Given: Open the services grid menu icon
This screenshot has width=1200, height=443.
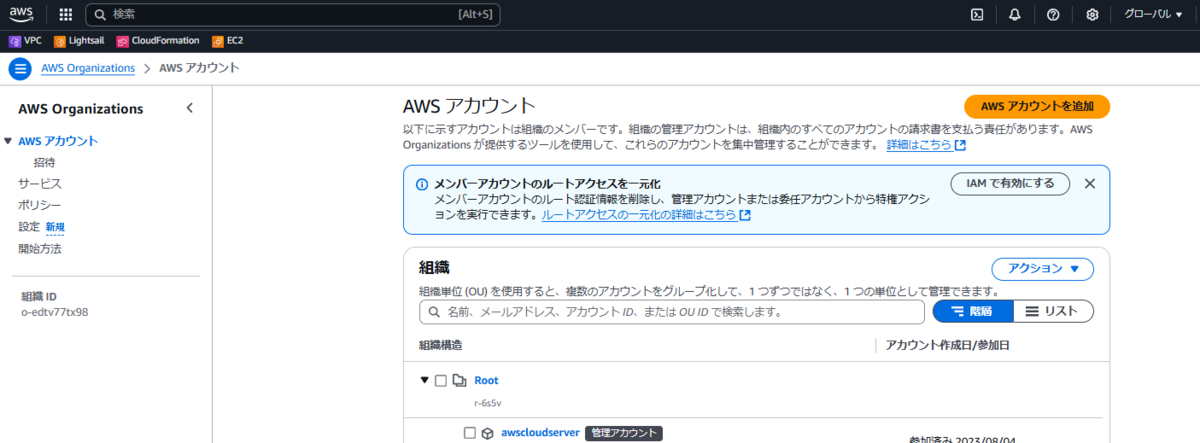Looking at the screenshot, I should point(66,15).
